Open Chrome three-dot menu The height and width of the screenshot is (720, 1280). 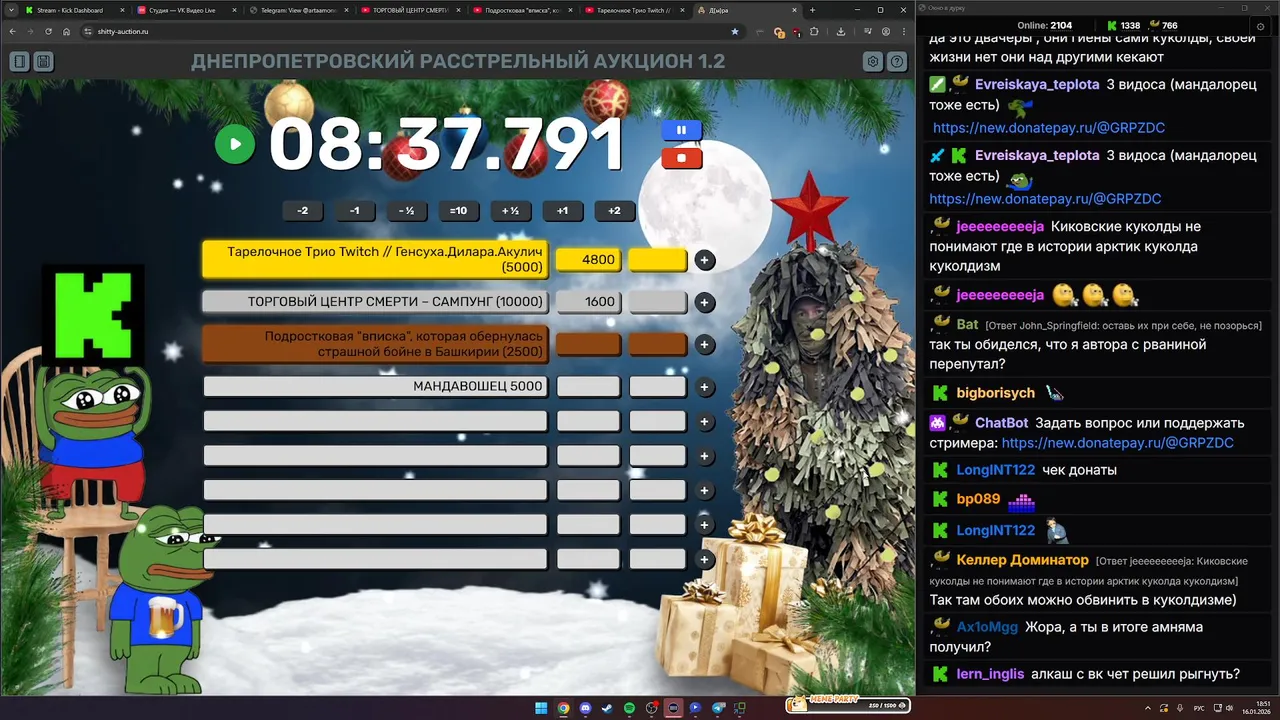(904, 31)
